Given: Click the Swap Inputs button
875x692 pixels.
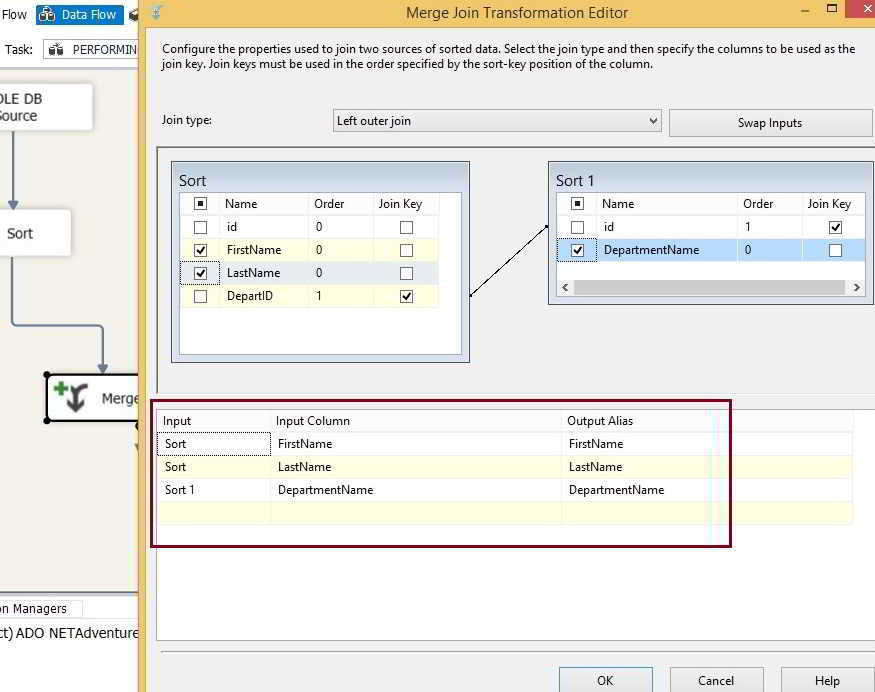Looking at the screenshot, I should [770, 122].
